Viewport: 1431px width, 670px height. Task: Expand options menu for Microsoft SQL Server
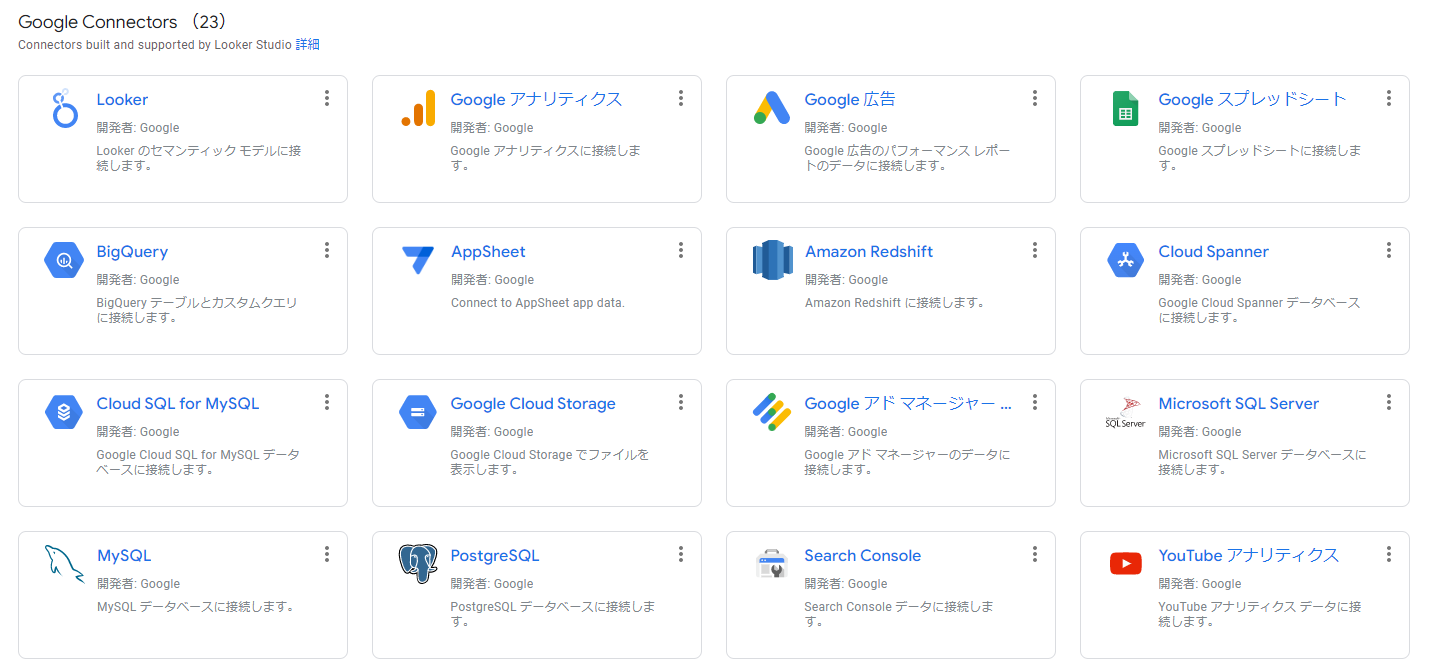(x=1389, y=402)
